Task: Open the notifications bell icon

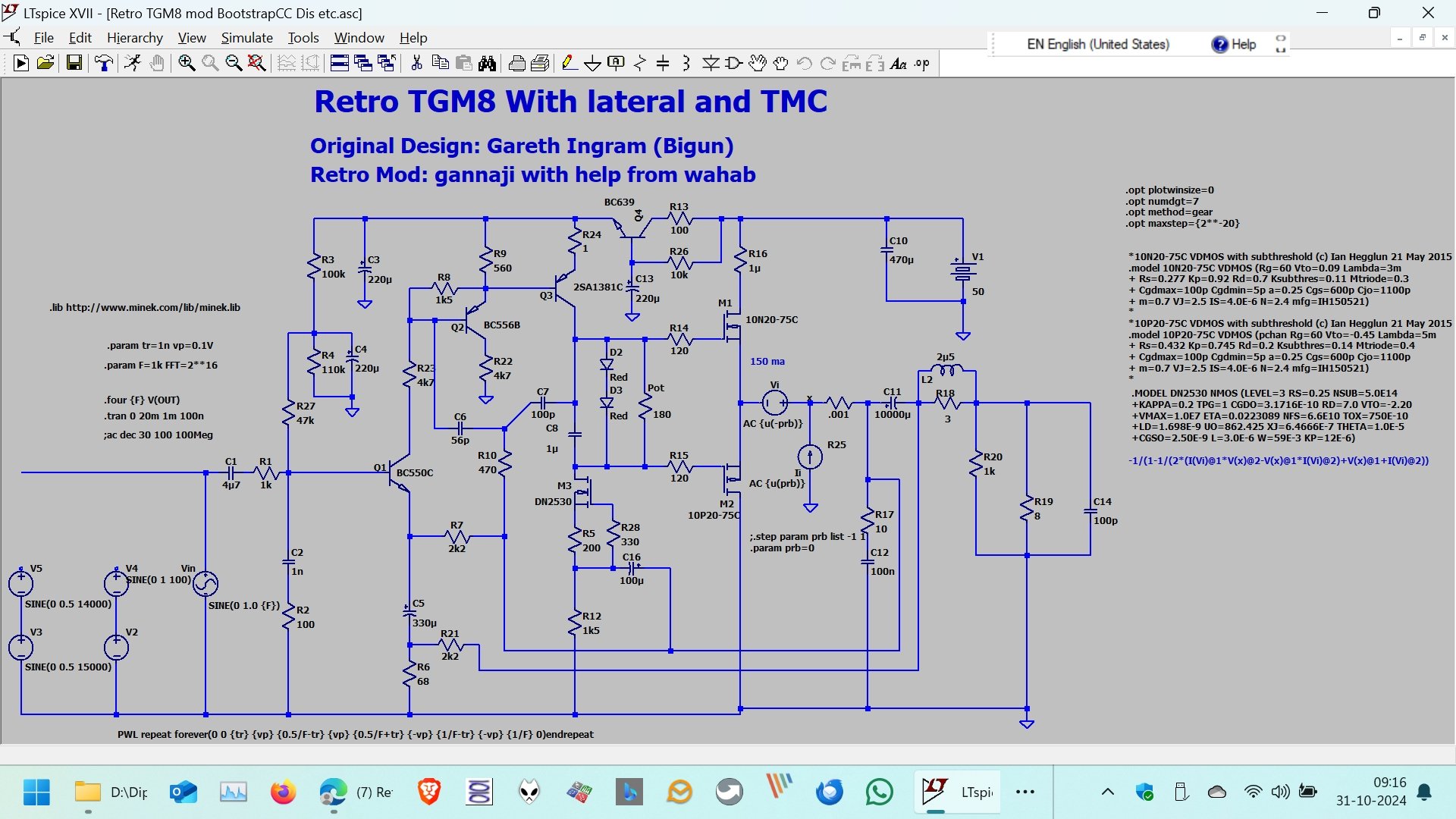Action: coord(1424,792)
